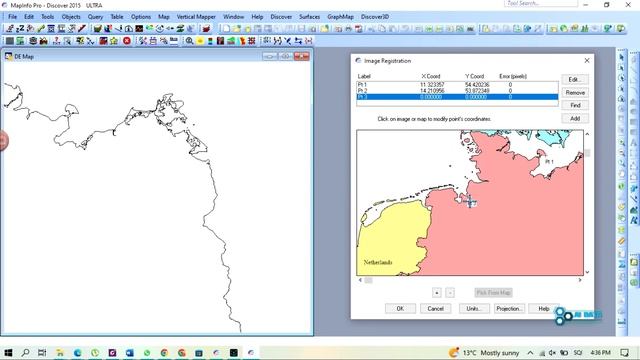640x360 pixels.
Task: Open the GraphMap menu
Action: coord(340,17)
